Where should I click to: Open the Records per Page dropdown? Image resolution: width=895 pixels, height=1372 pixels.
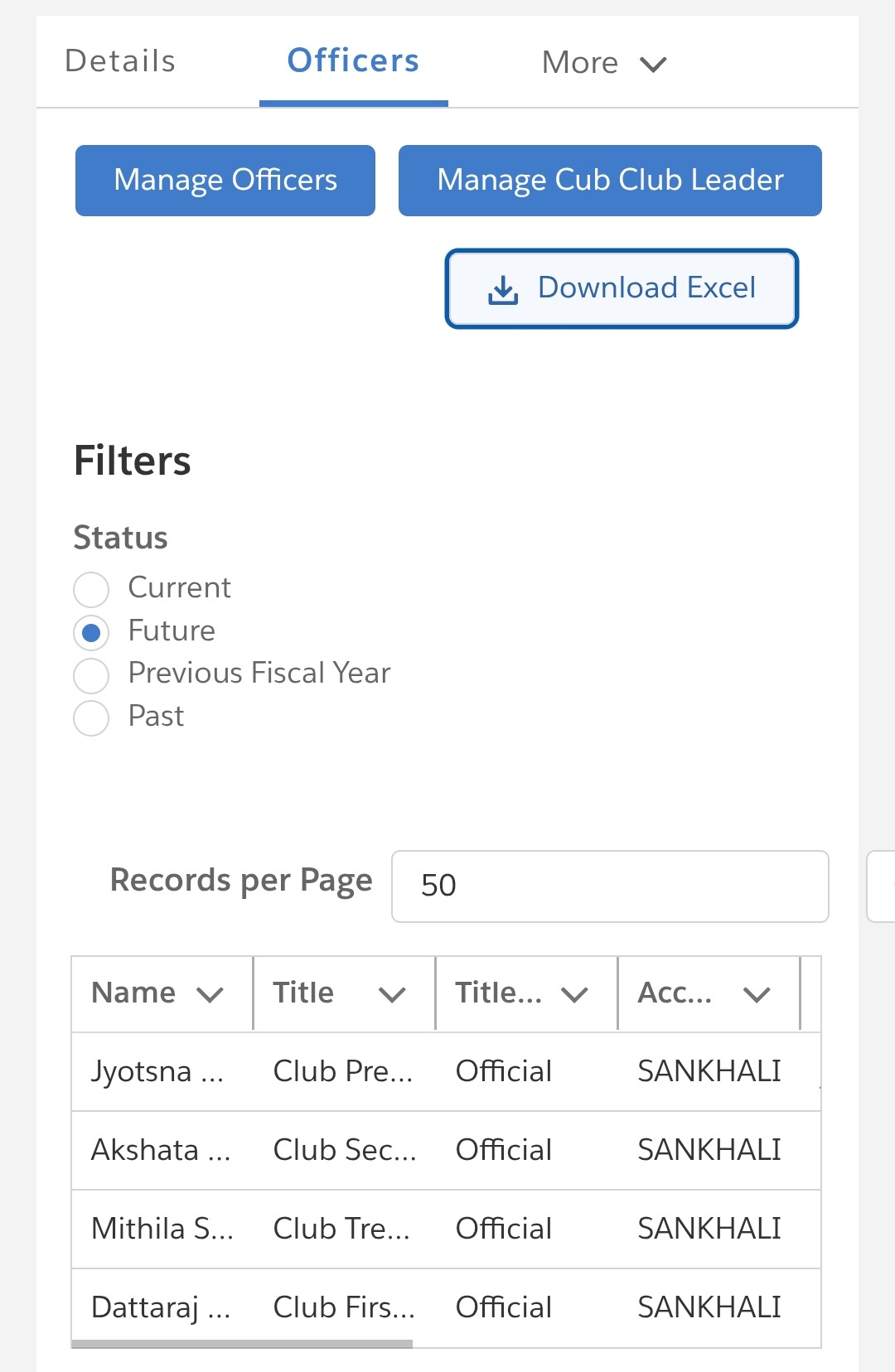(x=610, y=886)
